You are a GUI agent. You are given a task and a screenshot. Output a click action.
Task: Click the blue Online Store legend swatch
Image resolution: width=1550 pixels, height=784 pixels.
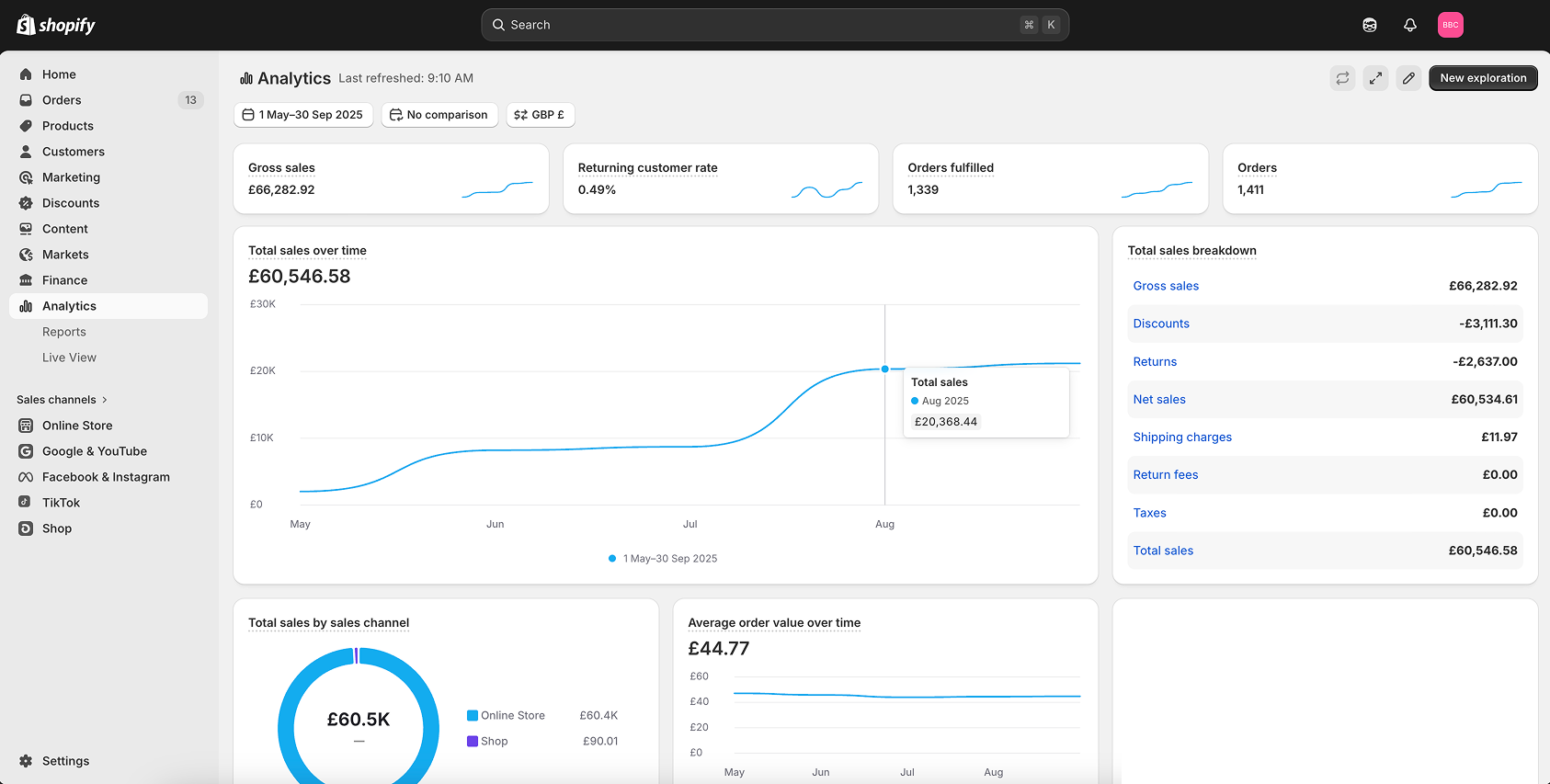[x=473, y=715]
